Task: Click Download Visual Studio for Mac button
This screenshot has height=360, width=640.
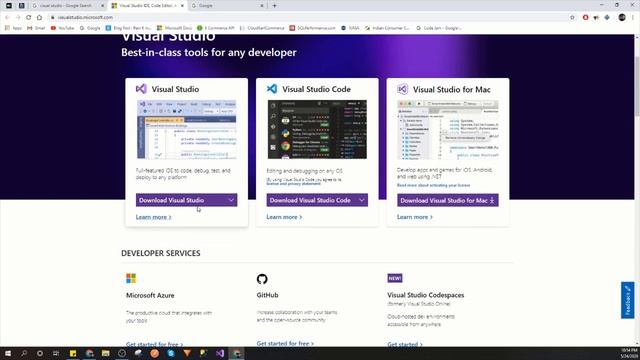Action: tap(448, 200)
